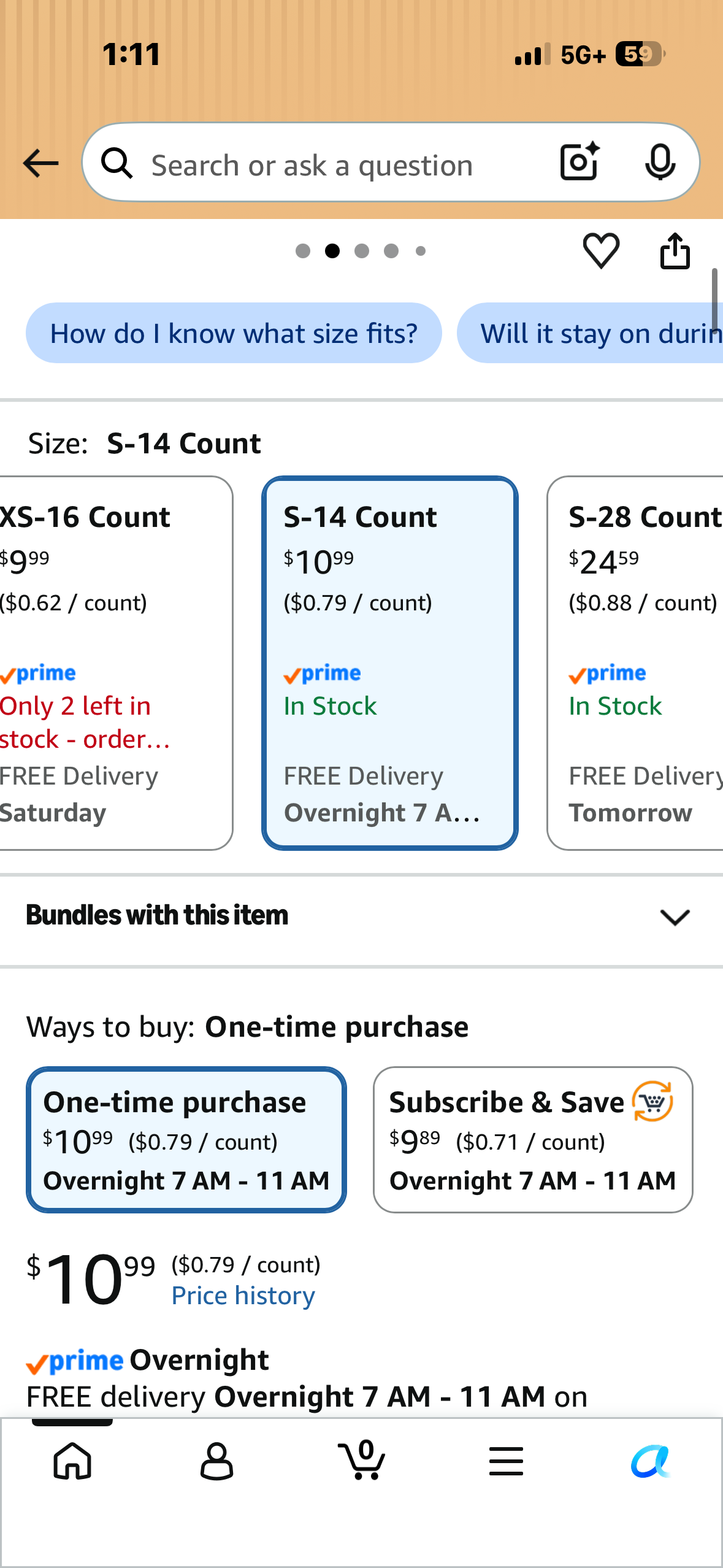The height and width of the screenshot is (1568, 723).
Task: Open the account profile icon
Action: [x=217, y=1461]
